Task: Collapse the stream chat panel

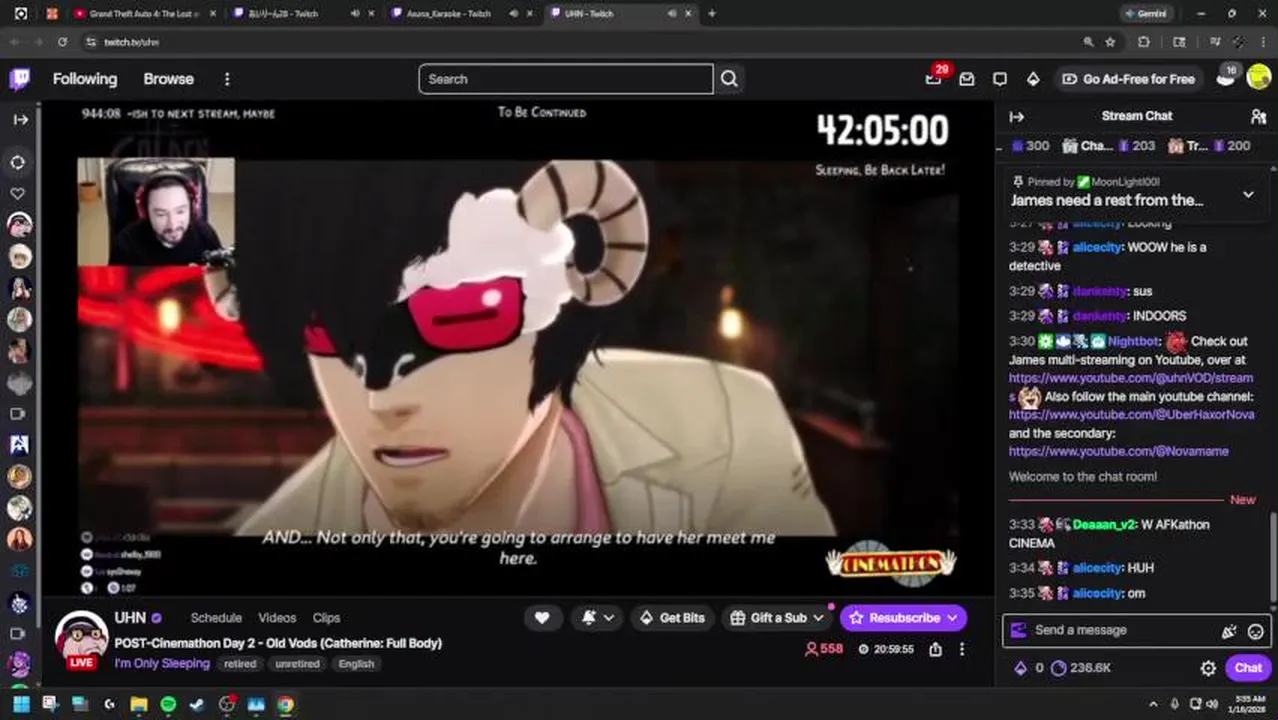Action: click(x=1017, y=117)
